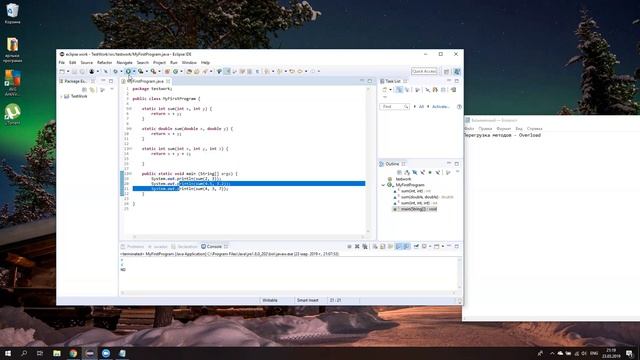Click the Coverage run toolbar icon
The height and width of the screenshot is (360, 640).
140,71
